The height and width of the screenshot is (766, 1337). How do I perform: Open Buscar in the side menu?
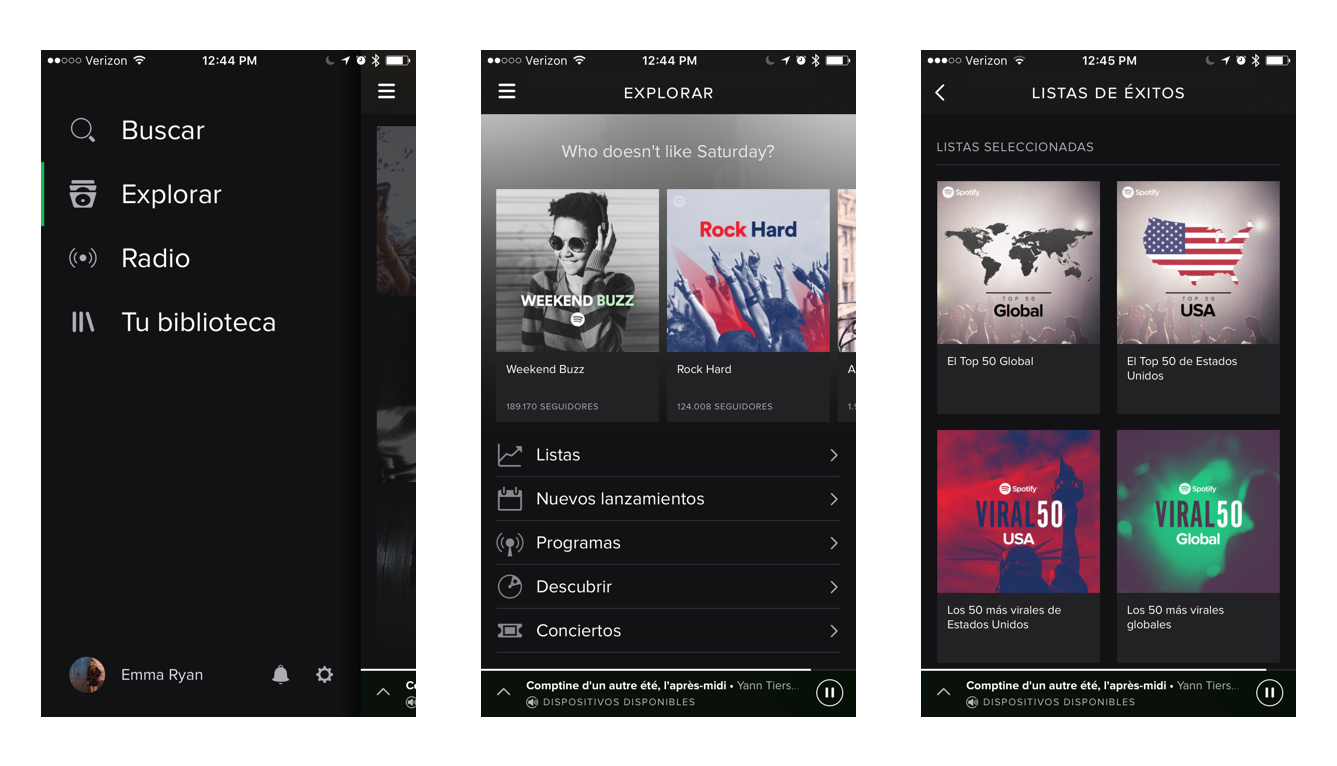click(163, 130)
